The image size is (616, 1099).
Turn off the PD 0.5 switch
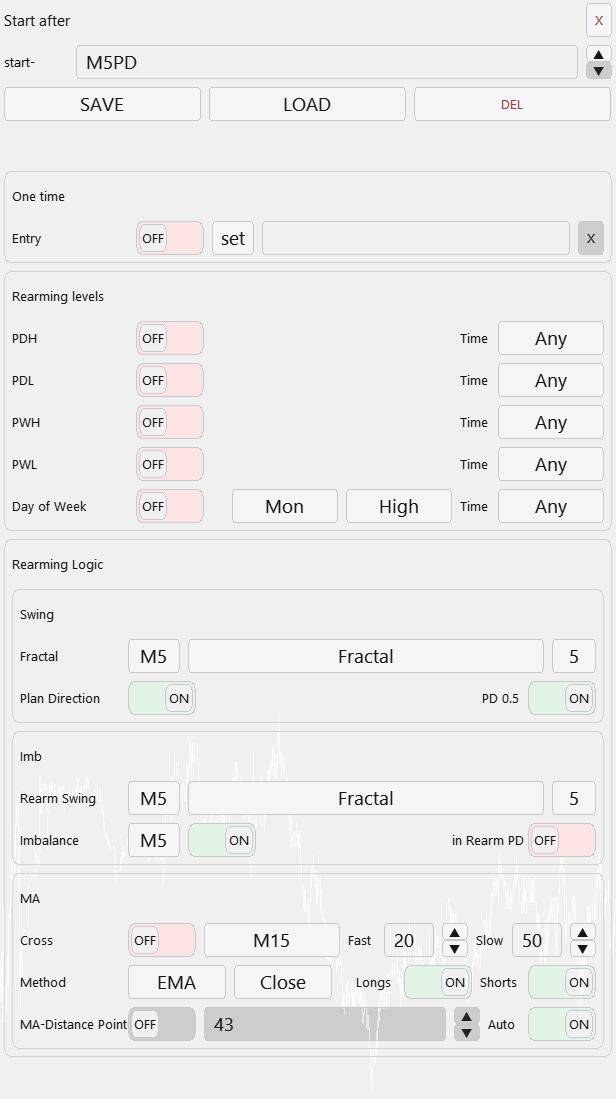(x=562, y=699)
